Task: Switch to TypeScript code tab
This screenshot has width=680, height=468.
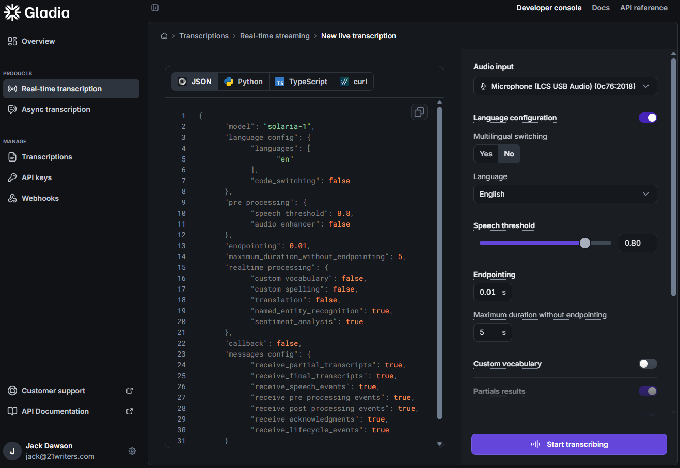Action: (x=301, y=82)
